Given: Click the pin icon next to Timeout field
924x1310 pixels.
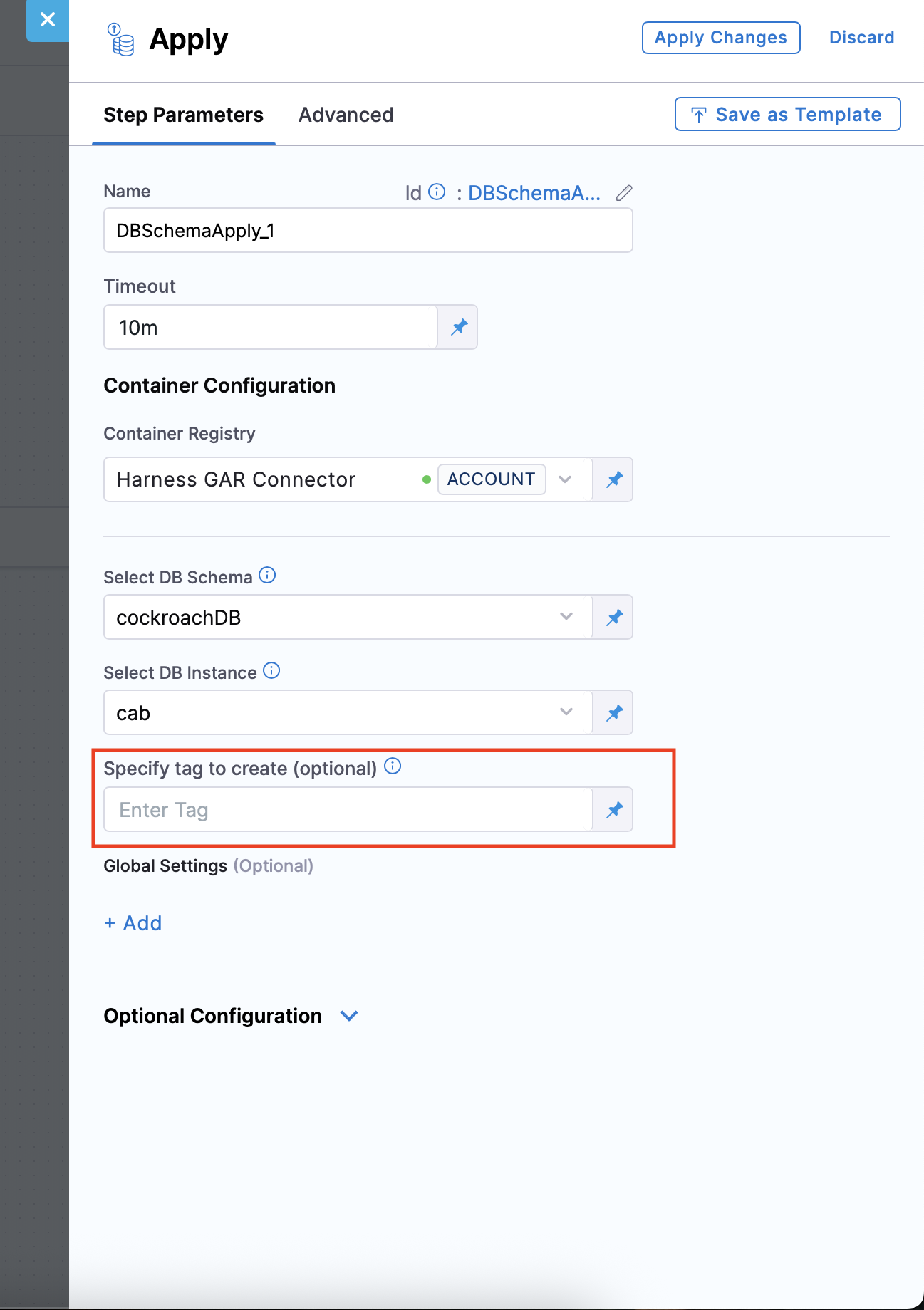Looking at the screenshot, I should pos(459,328).
